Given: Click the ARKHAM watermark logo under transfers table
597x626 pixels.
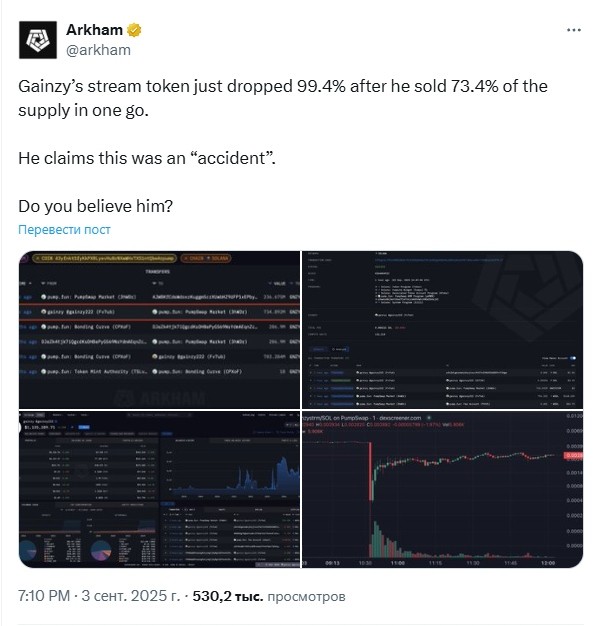Looking at the screenshot, I should [x=160, y=398].
